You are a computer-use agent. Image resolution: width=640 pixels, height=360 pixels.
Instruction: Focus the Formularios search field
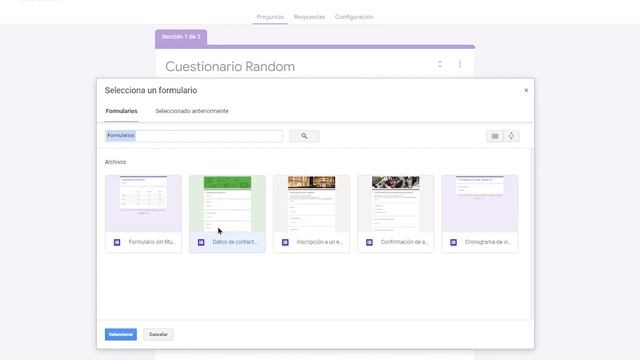[x=194, y=136]
